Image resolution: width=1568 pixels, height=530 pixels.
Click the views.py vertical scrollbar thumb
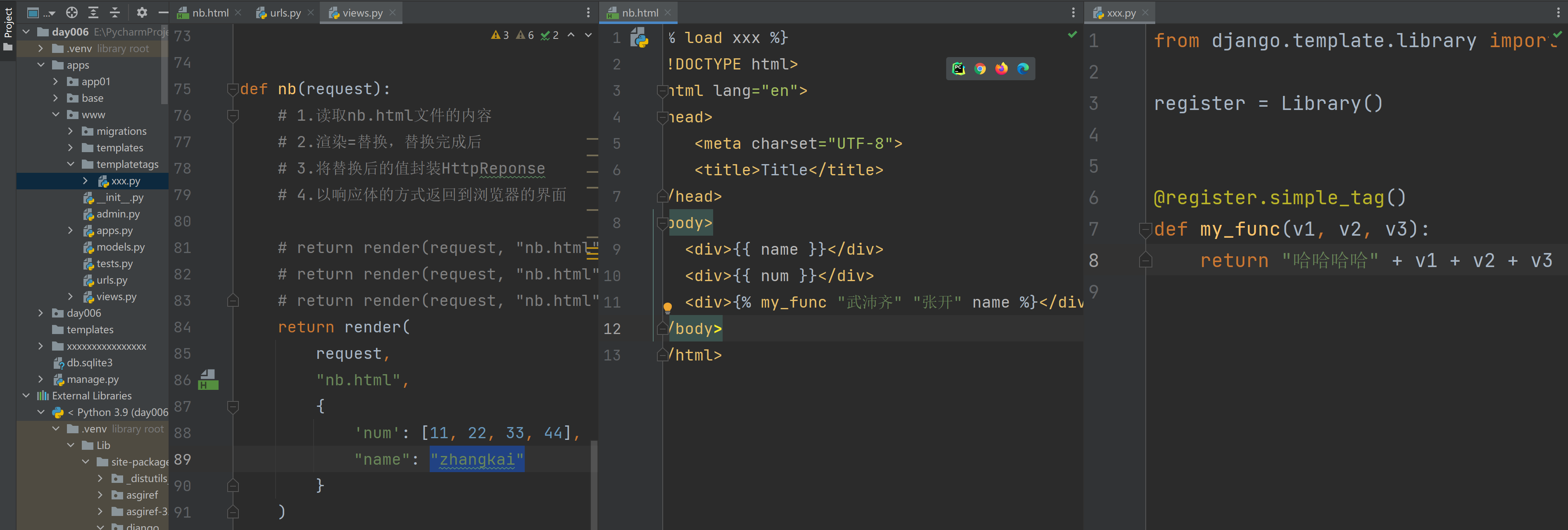pos(594,485)
